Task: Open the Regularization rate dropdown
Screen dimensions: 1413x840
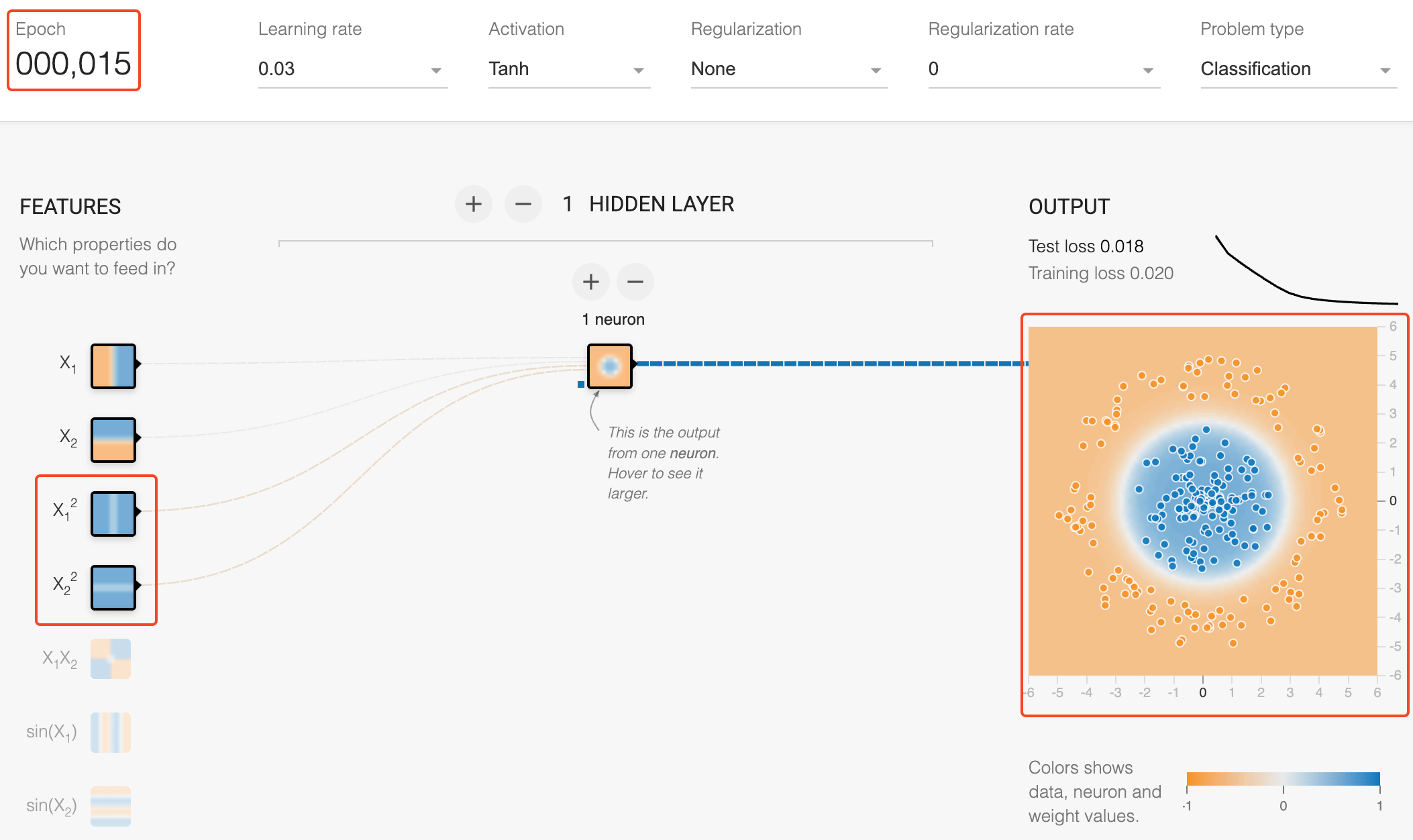Action: [1043, 69]
